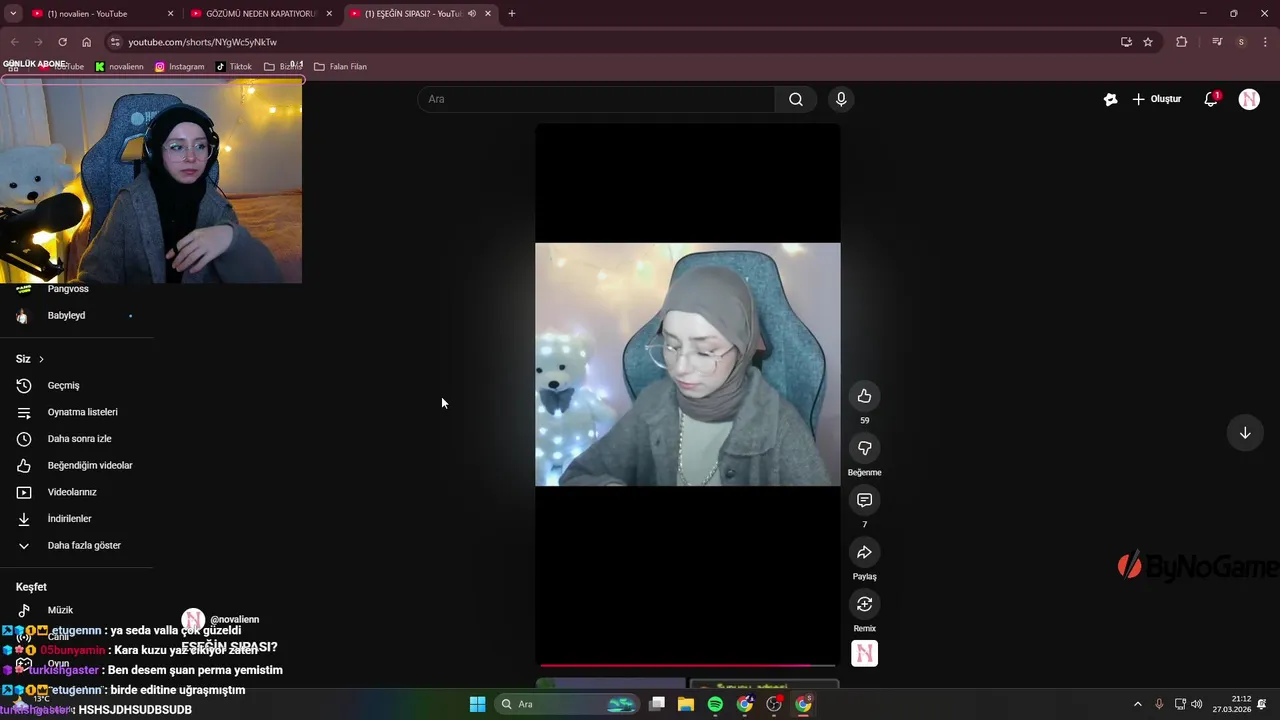
Task: Go to browser home page
Action: click(x=86, y=42)
